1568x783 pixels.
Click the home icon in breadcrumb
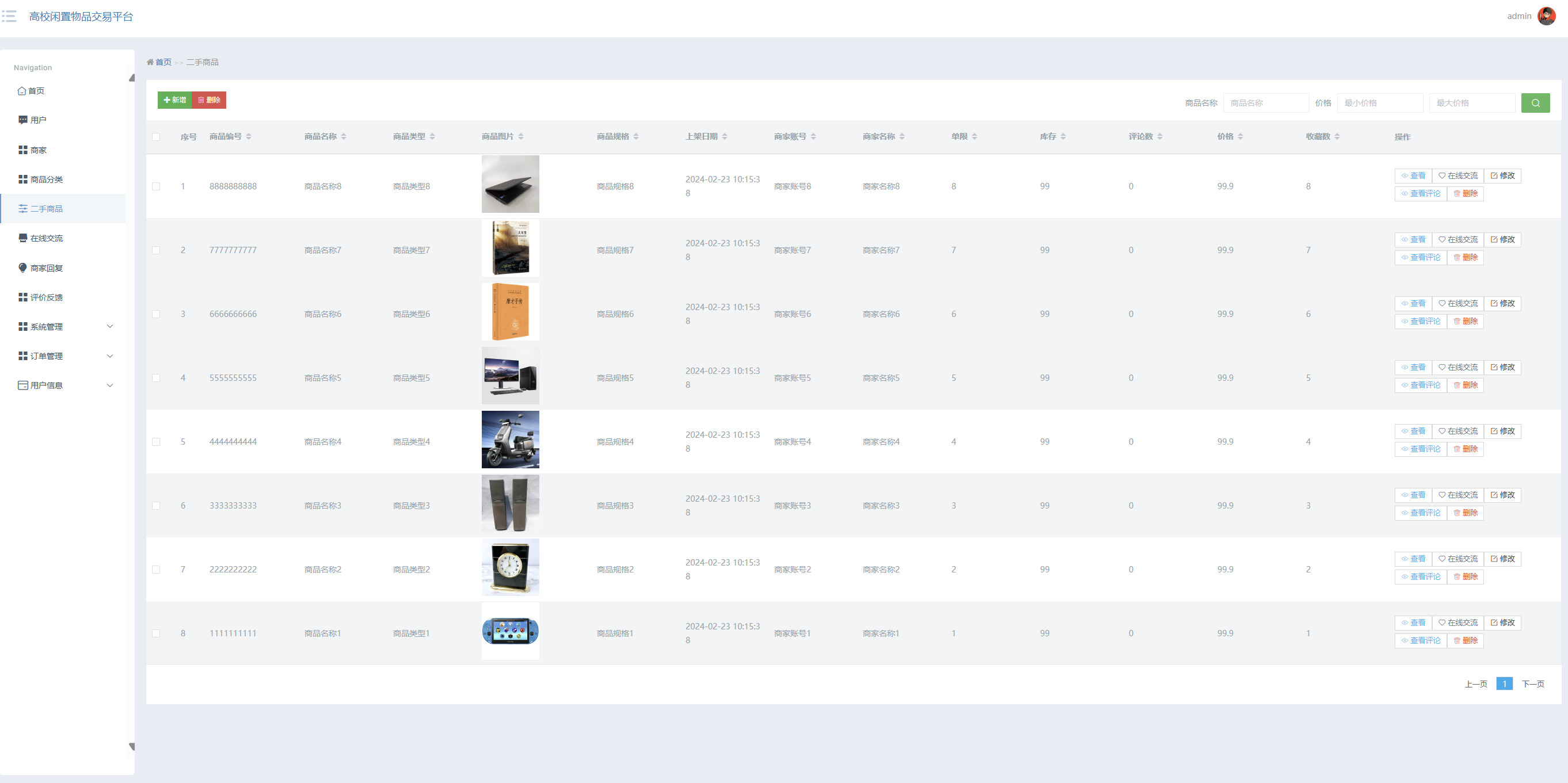pyautogui.click(x=150, y=62)
